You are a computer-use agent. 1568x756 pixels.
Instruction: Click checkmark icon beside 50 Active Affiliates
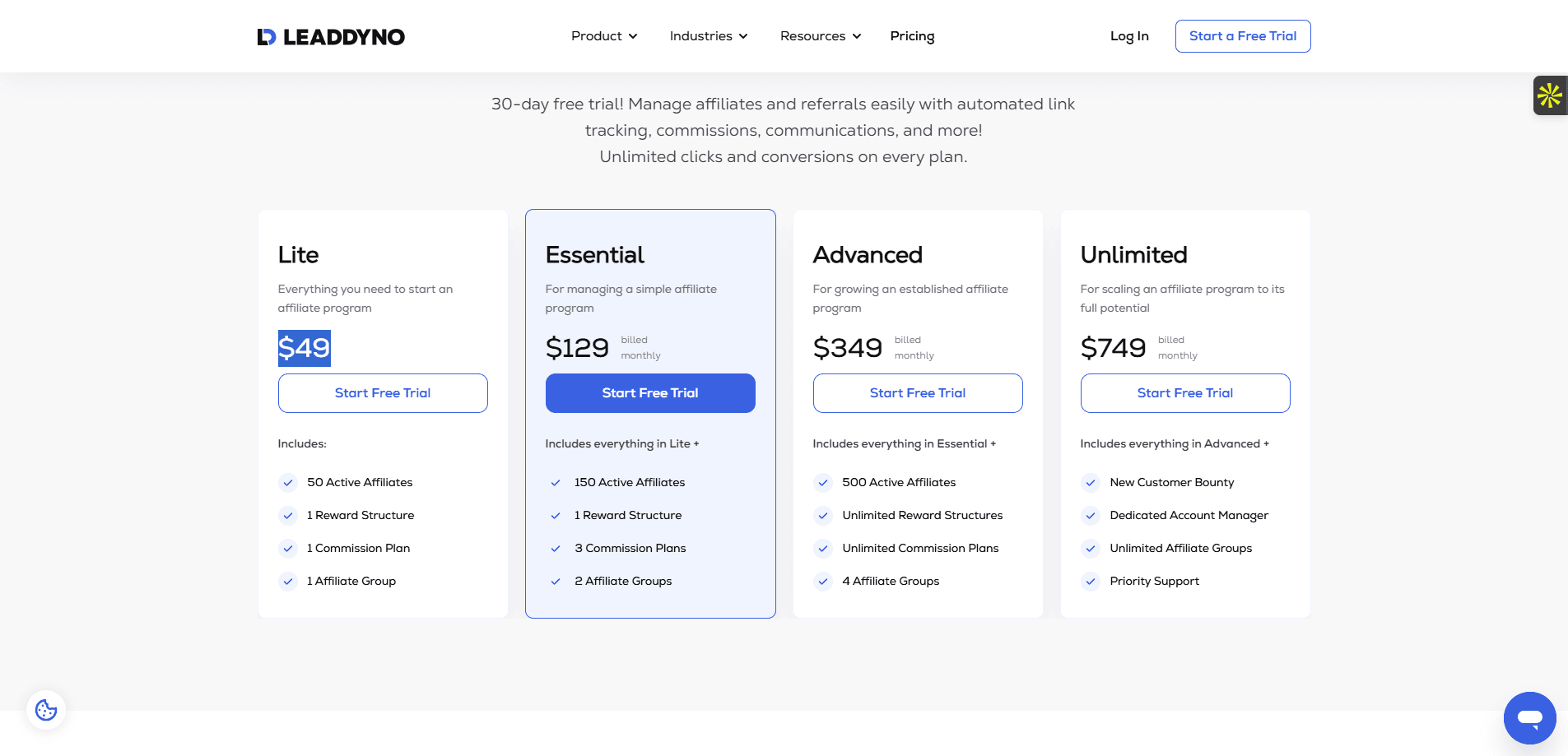(x=288, y=483)
